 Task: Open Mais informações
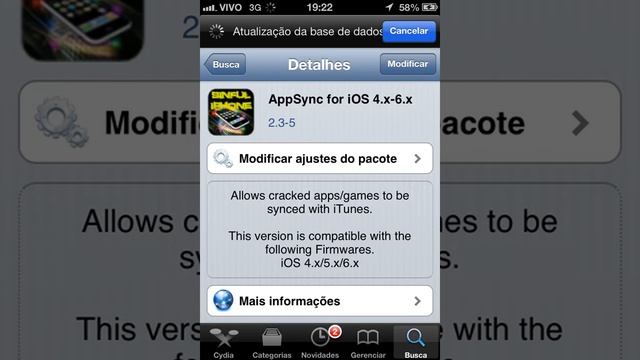pos(320,301)
